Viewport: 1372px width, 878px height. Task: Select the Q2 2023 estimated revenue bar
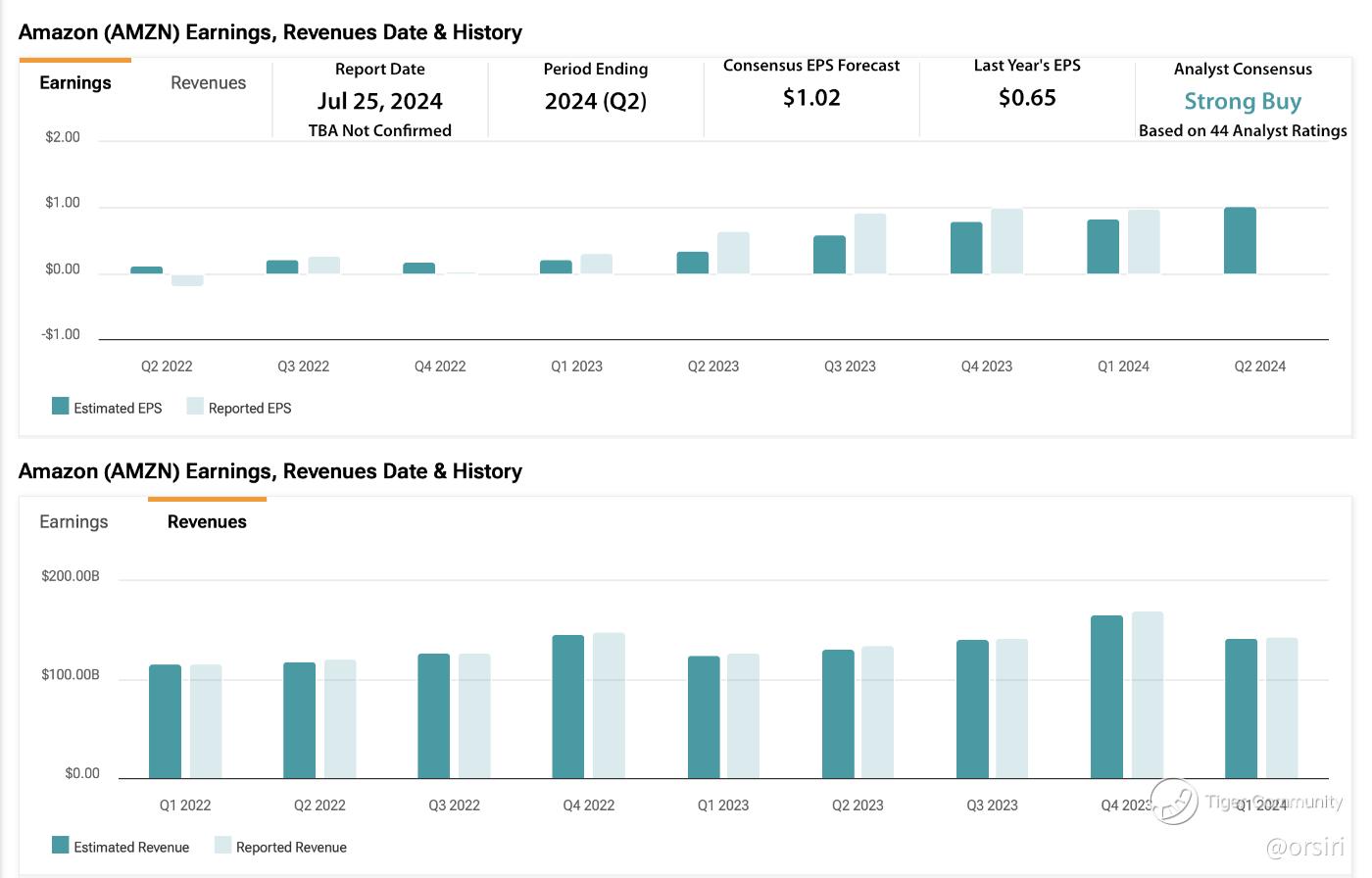[838, 713]
